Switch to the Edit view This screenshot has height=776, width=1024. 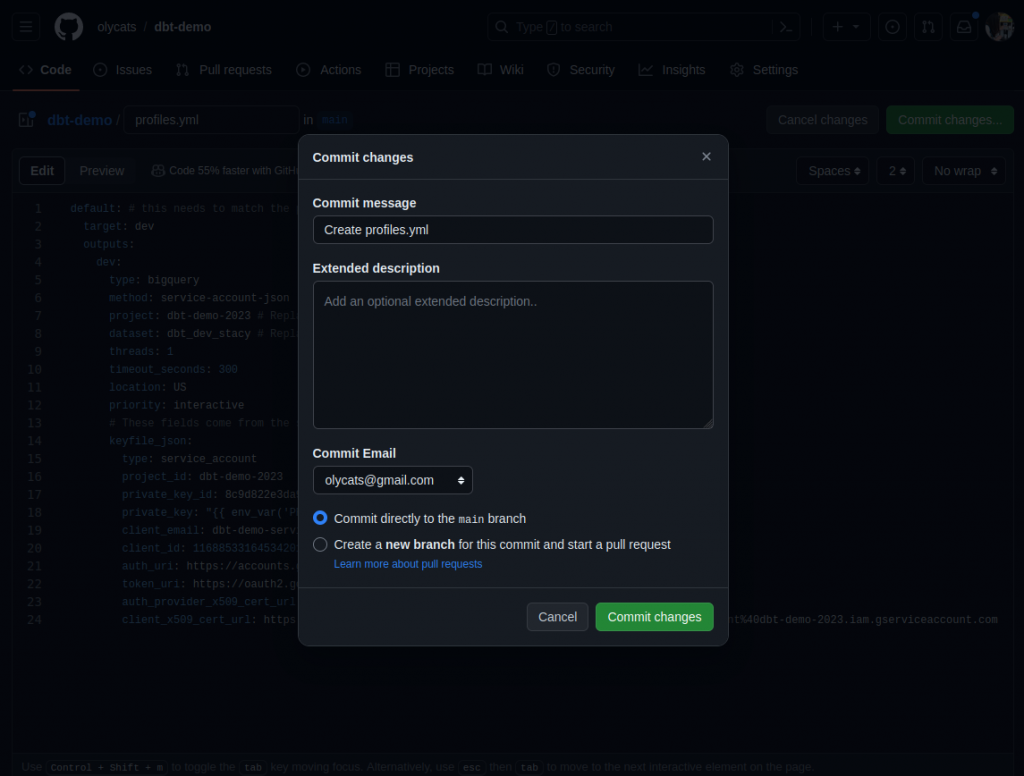tap(42, 171)
